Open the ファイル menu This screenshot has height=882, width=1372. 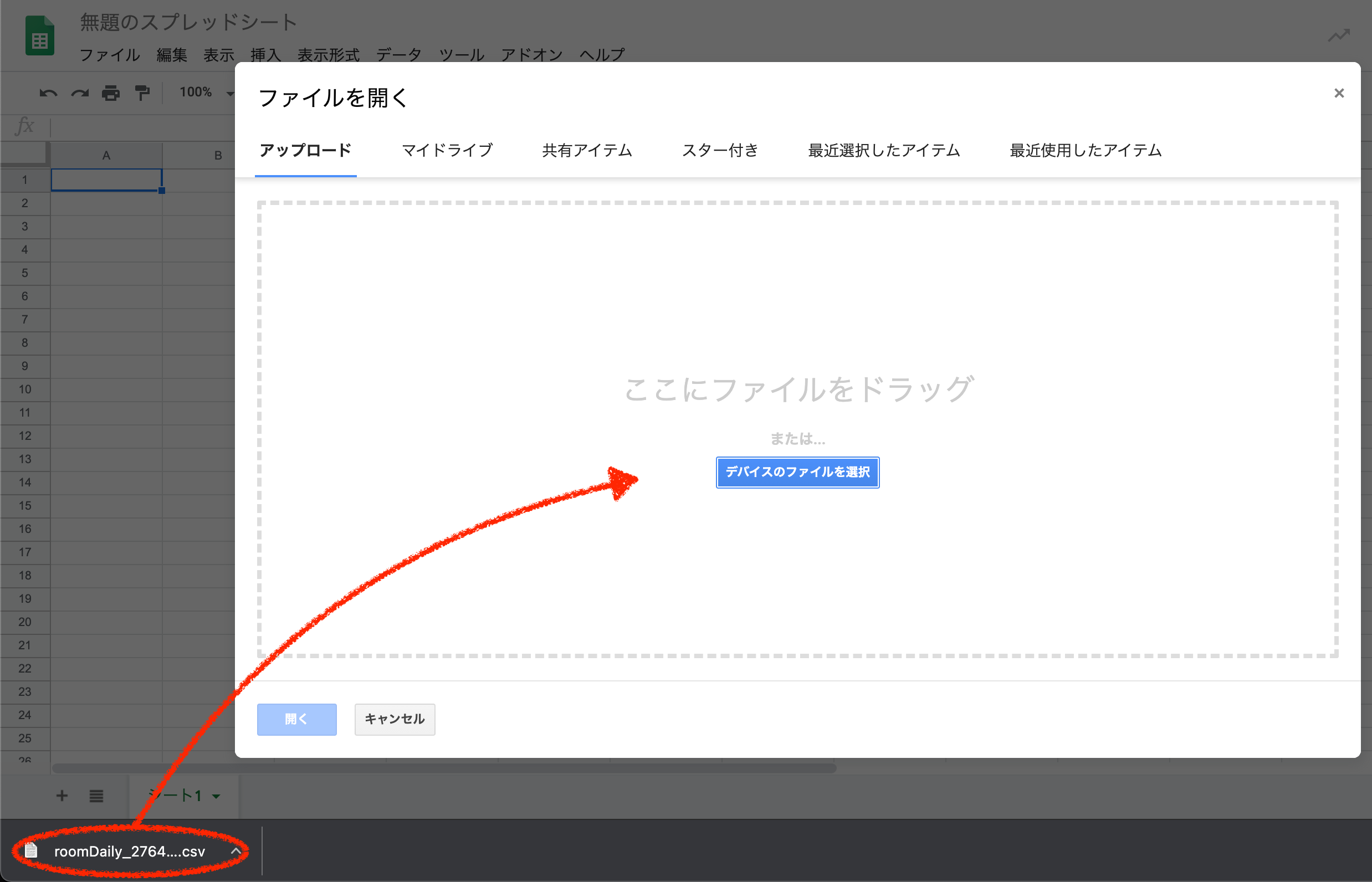[109, 55]
